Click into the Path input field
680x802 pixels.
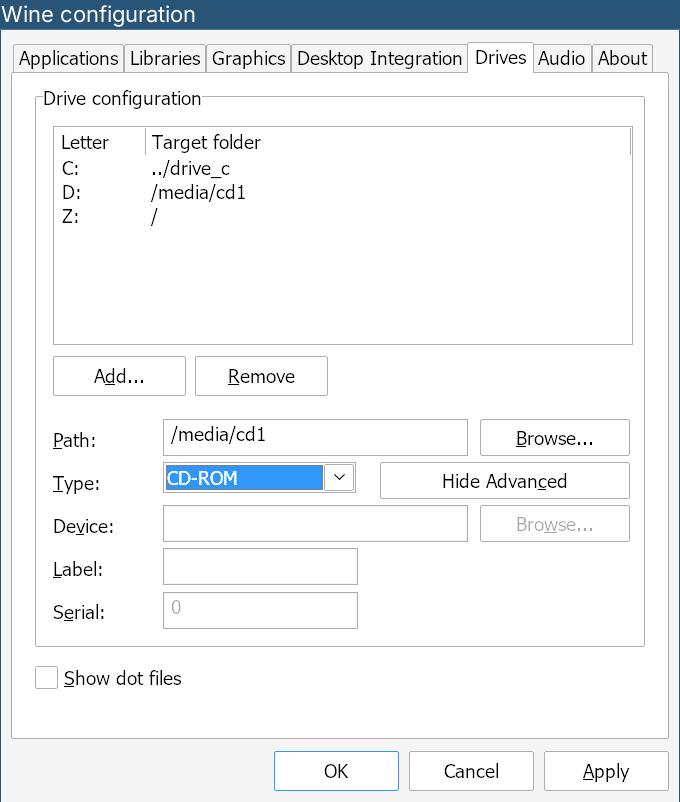[315, 437]
